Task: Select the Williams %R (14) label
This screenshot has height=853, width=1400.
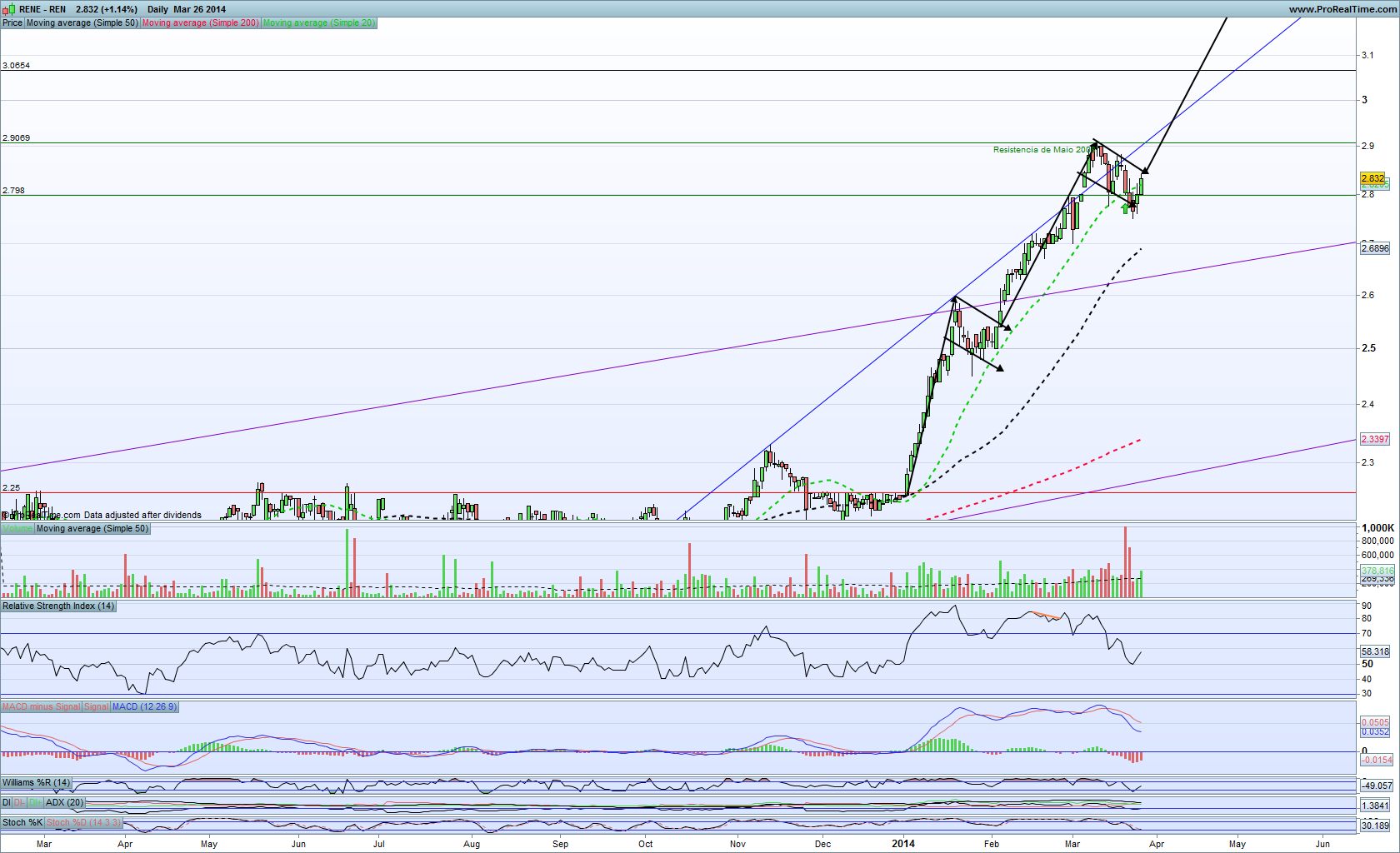Action: [37, 783]
